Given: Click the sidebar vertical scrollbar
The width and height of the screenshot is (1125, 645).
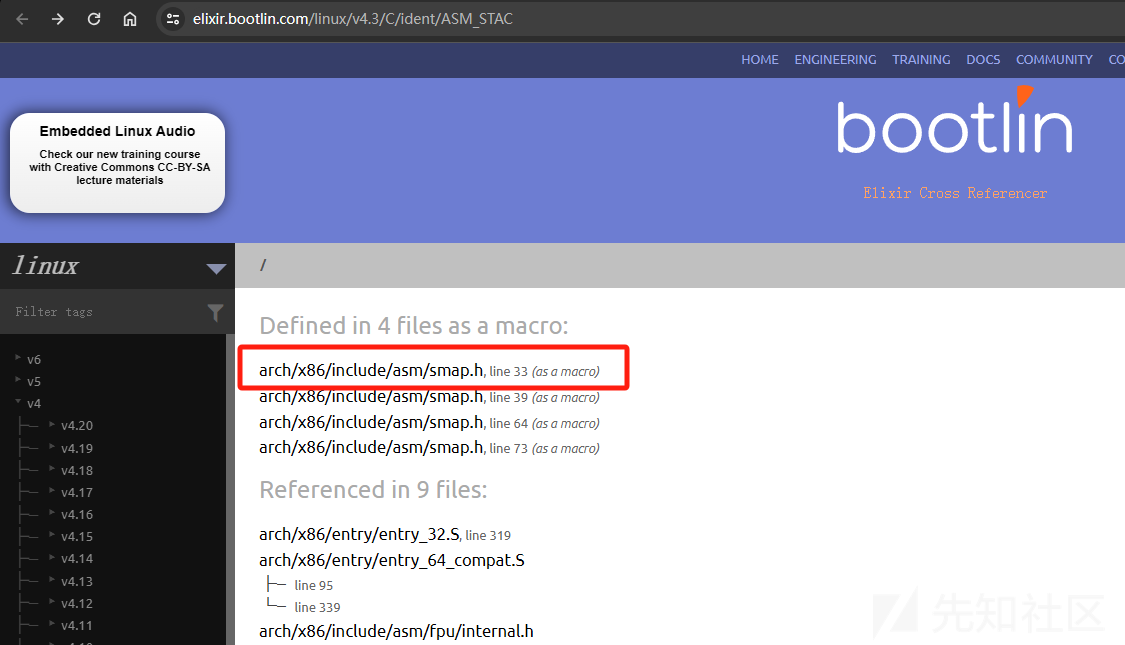Looking at the screenshot, I should click(x=230, y=489).
